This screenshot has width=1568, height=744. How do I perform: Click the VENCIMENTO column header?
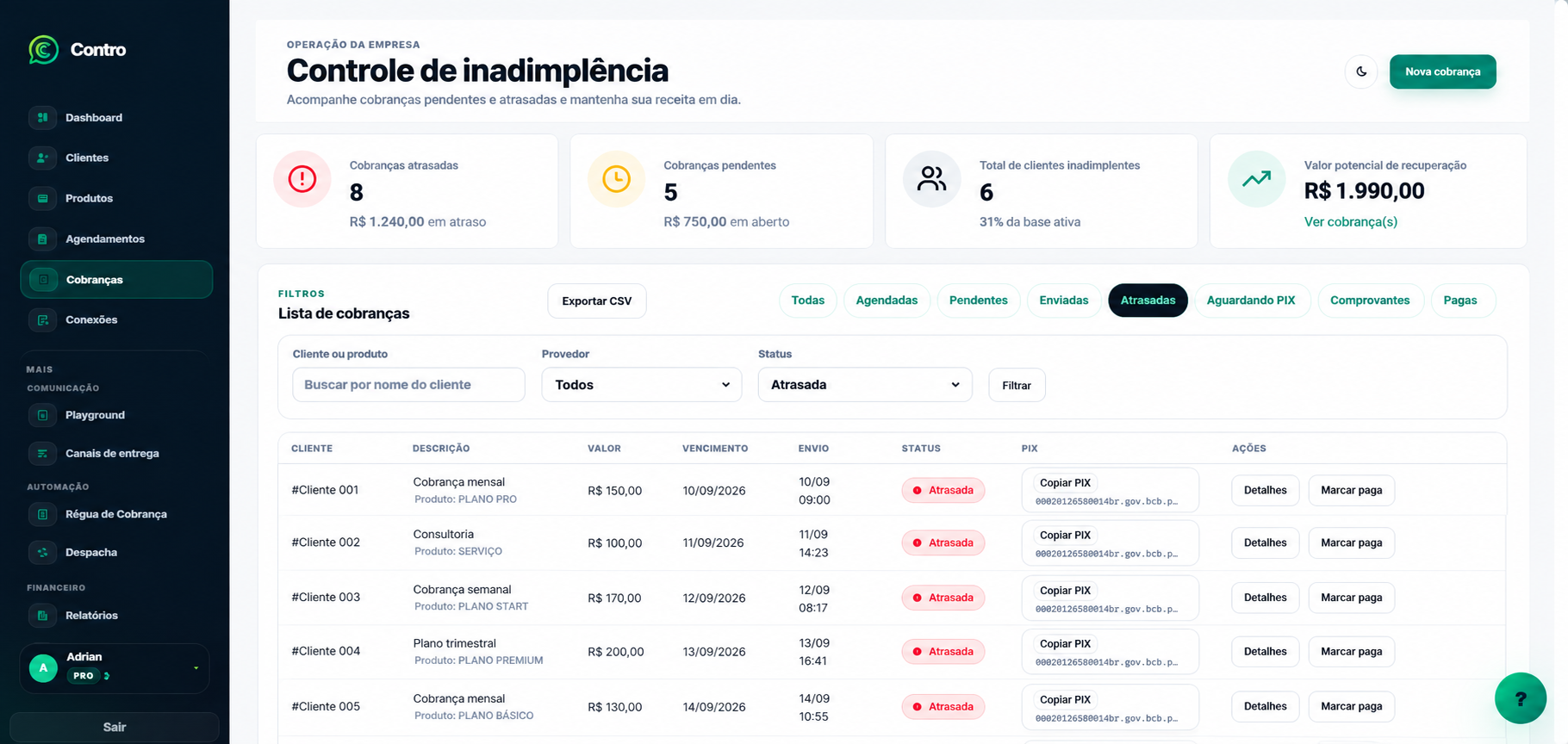point(715,449)
